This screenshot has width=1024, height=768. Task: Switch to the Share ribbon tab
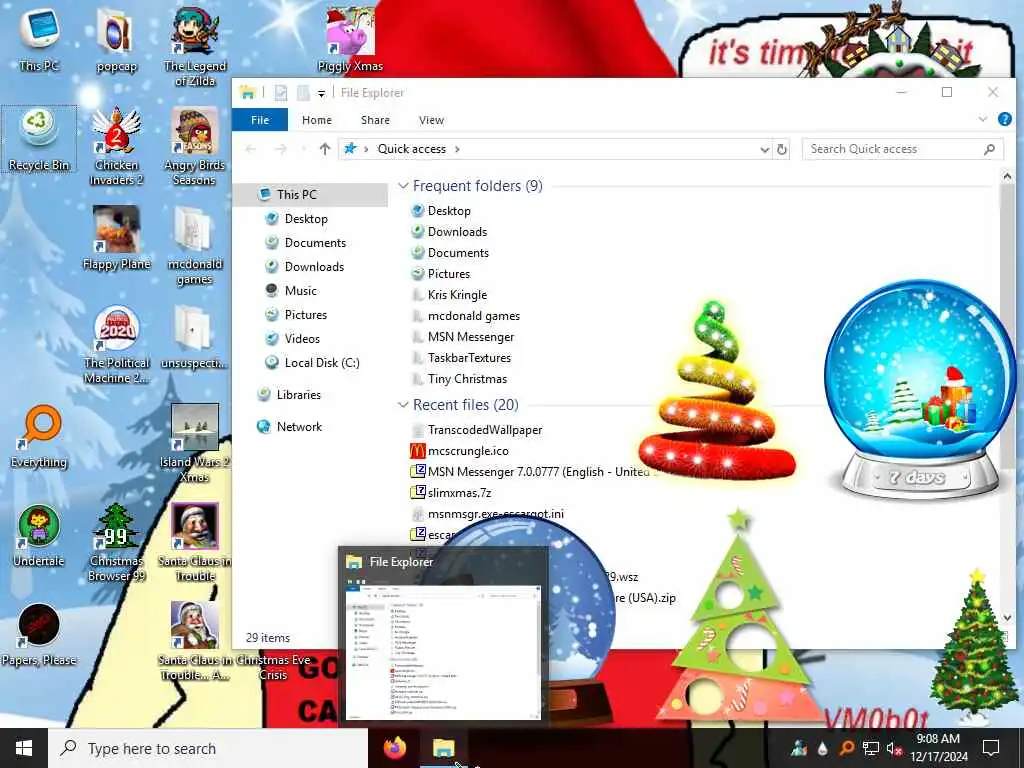click(376, 120)
